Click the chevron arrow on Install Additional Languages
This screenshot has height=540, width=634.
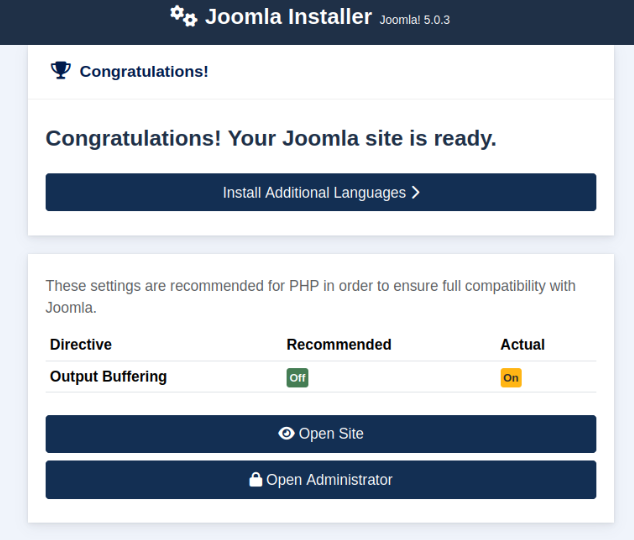coord(415,192)
